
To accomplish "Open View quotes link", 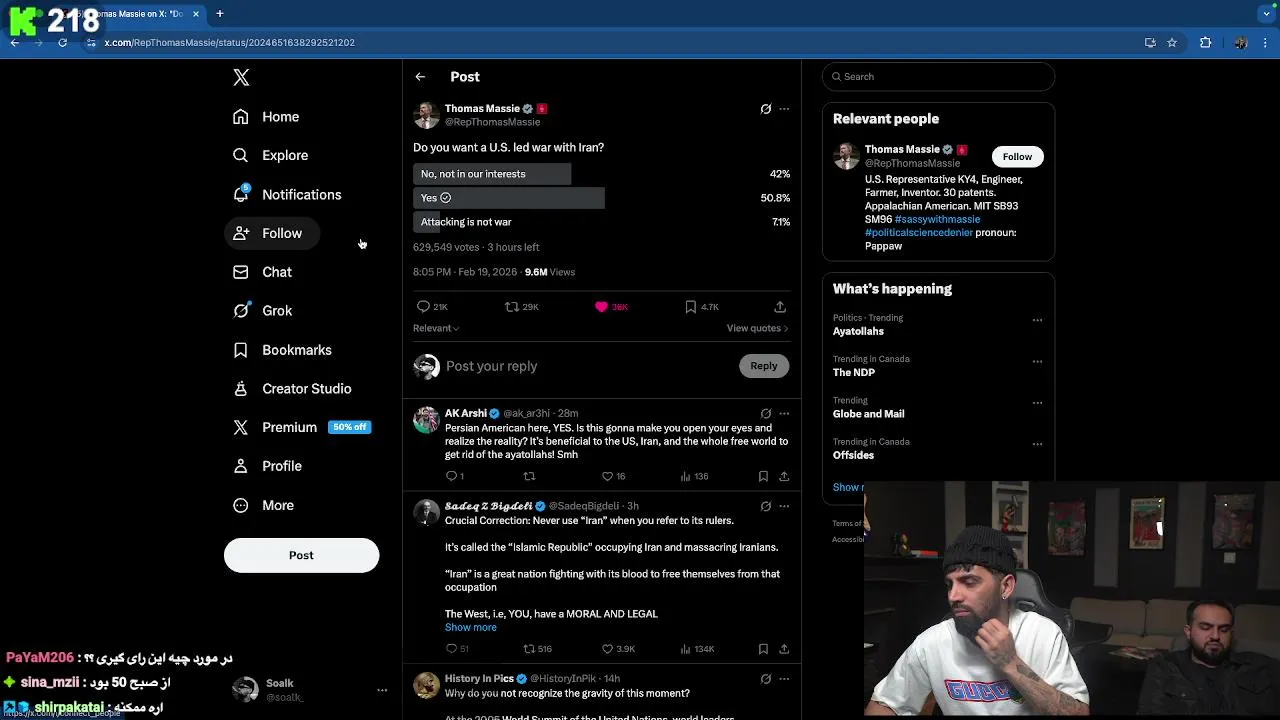I will (757, 328).
